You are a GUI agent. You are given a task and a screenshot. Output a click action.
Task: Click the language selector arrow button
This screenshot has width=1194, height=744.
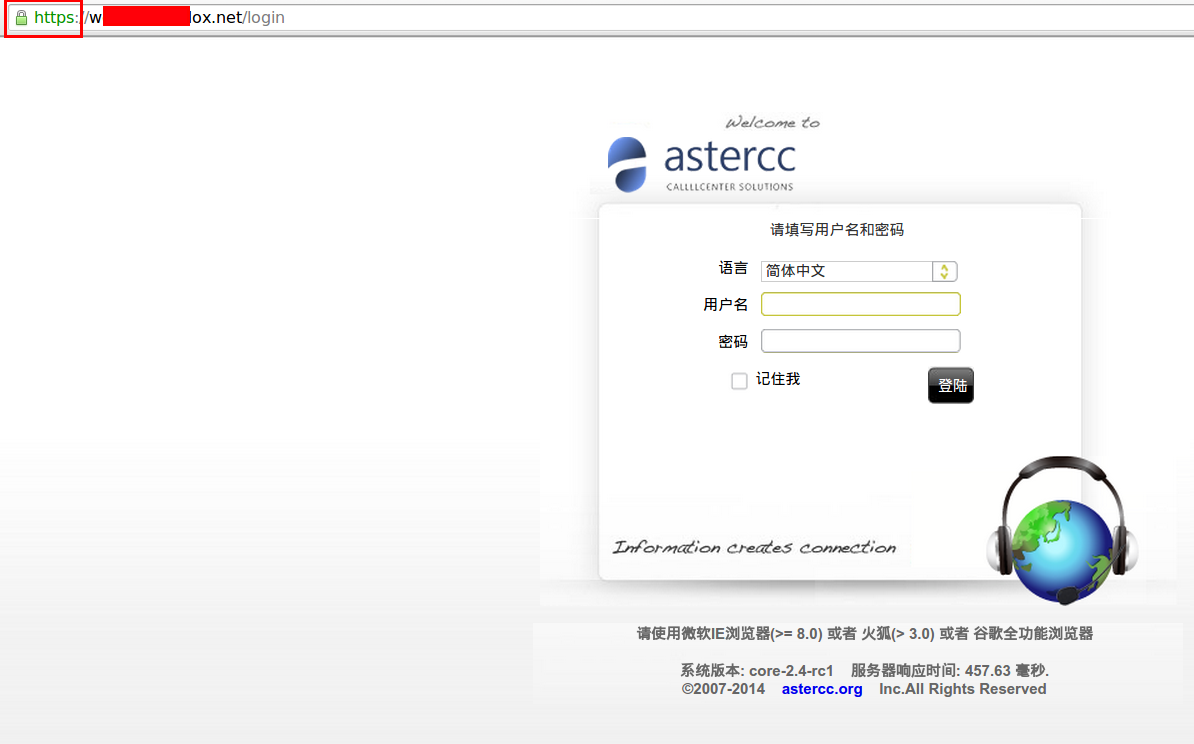[x=945, y=271]
